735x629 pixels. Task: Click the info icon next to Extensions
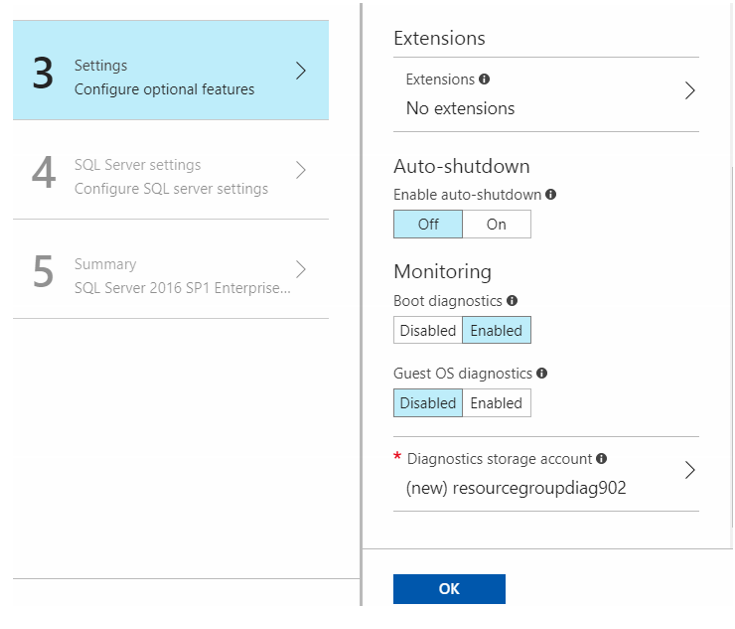pos(484,79)
